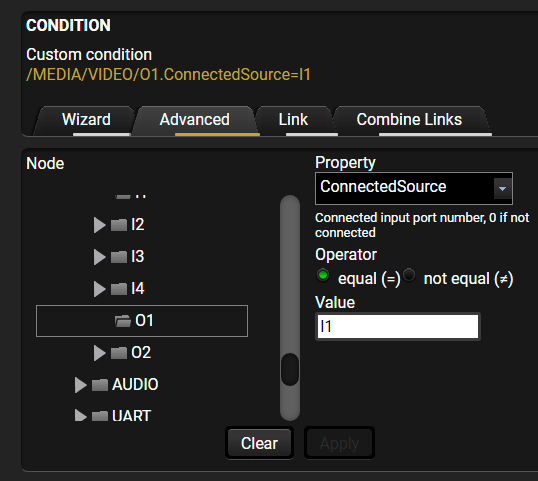Screen dimensions: 538x481
Task: Switch to the Link tab
Action: (x=293, y=120)
